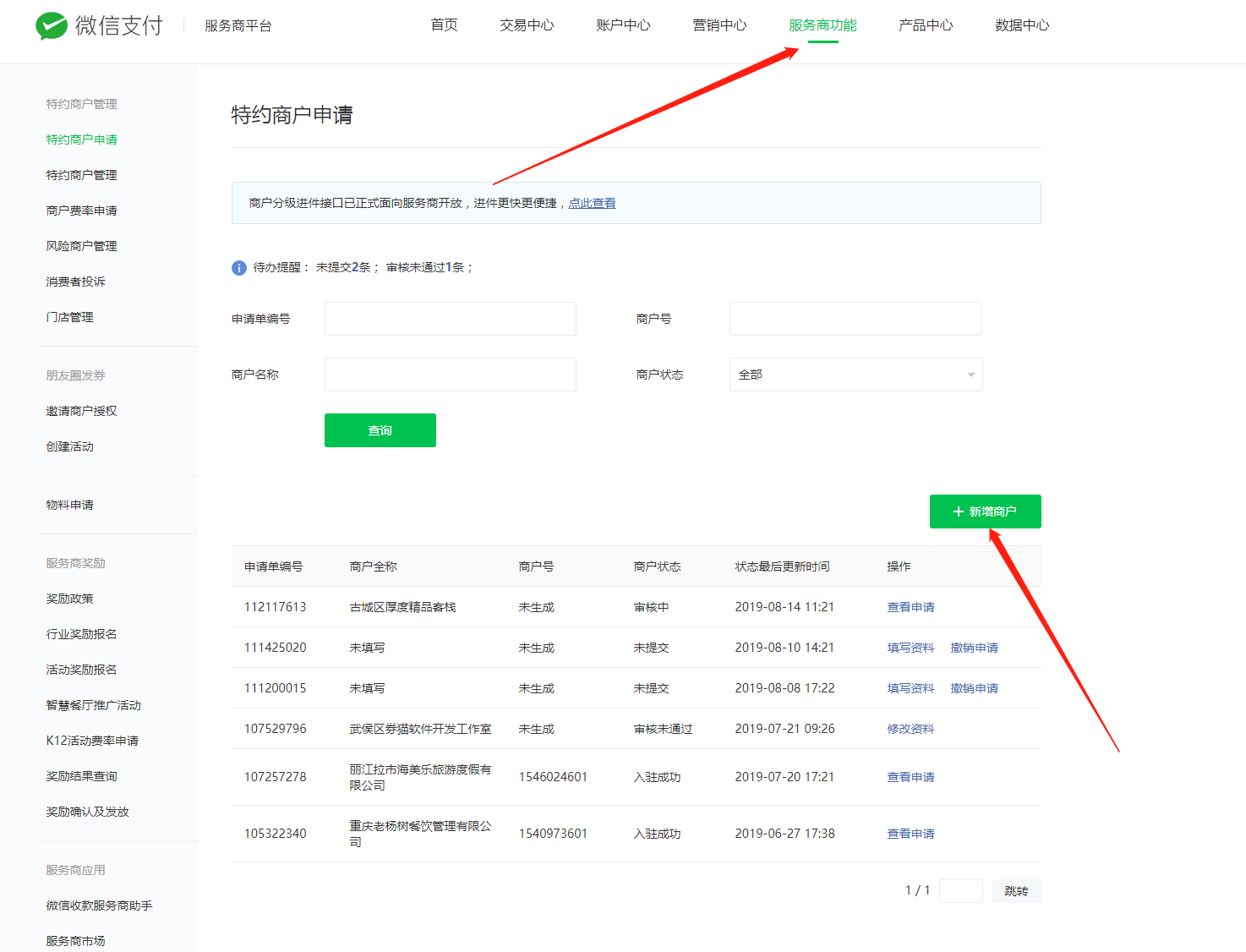This screenshot has width=1246, height=952.
Task: Focus the 申请单编号 input field
Action: click(x=450, y=319)
